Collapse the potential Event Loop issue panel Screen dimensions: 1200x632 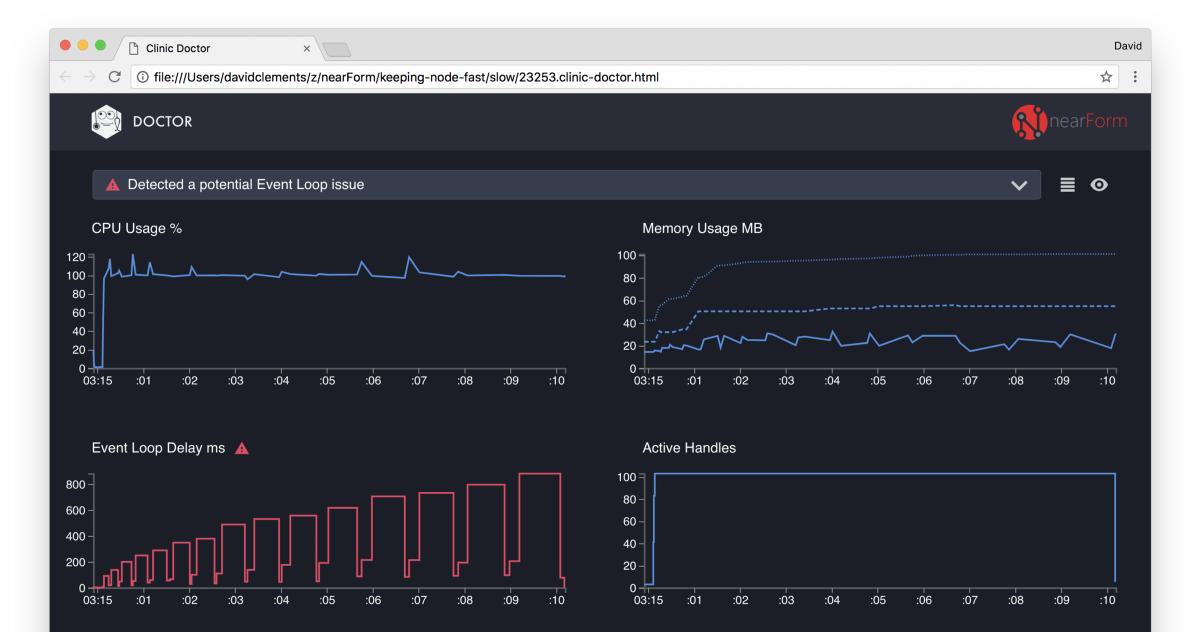tap(1018, 183)
